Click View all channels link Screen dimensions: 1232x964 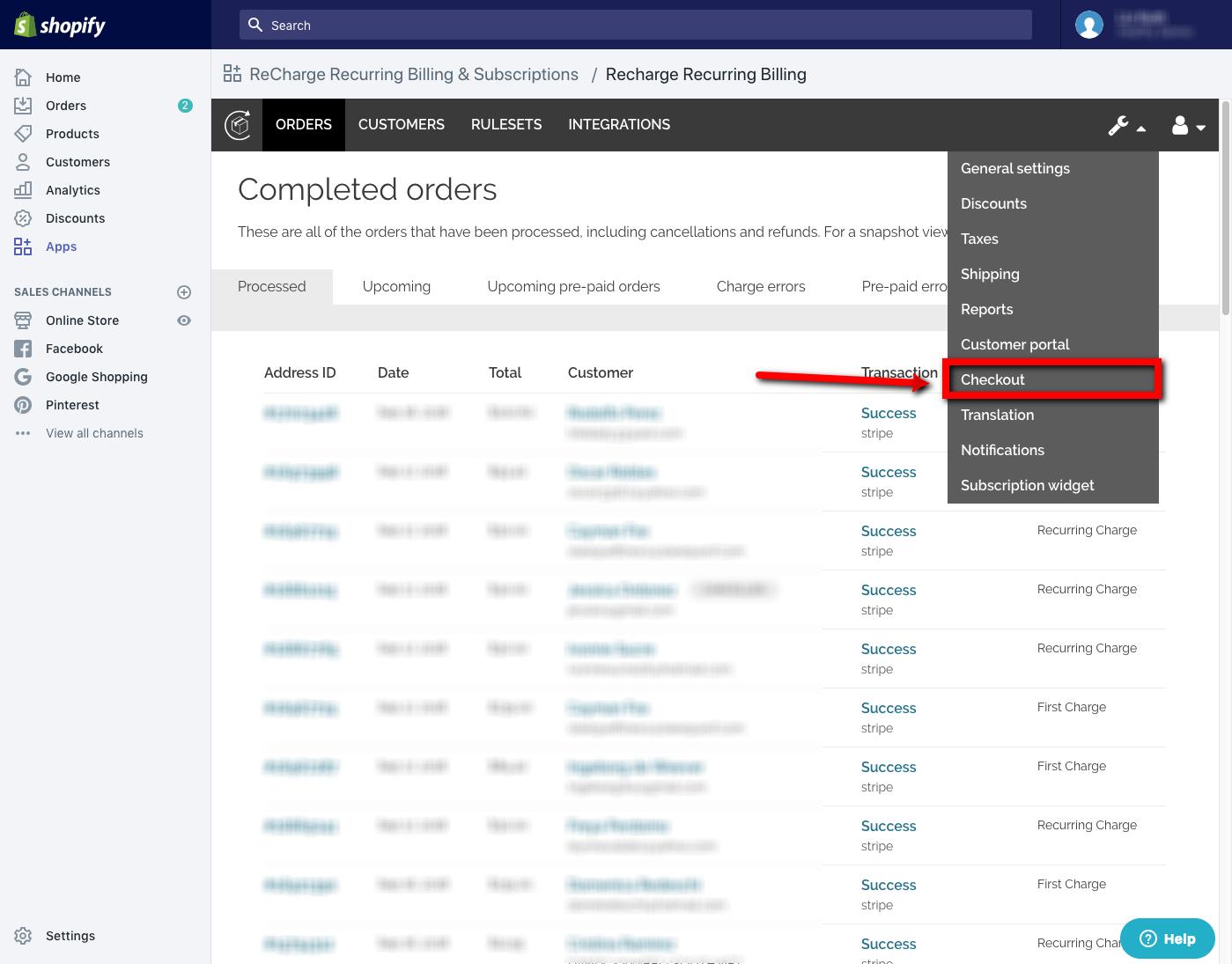coord(94,433)
